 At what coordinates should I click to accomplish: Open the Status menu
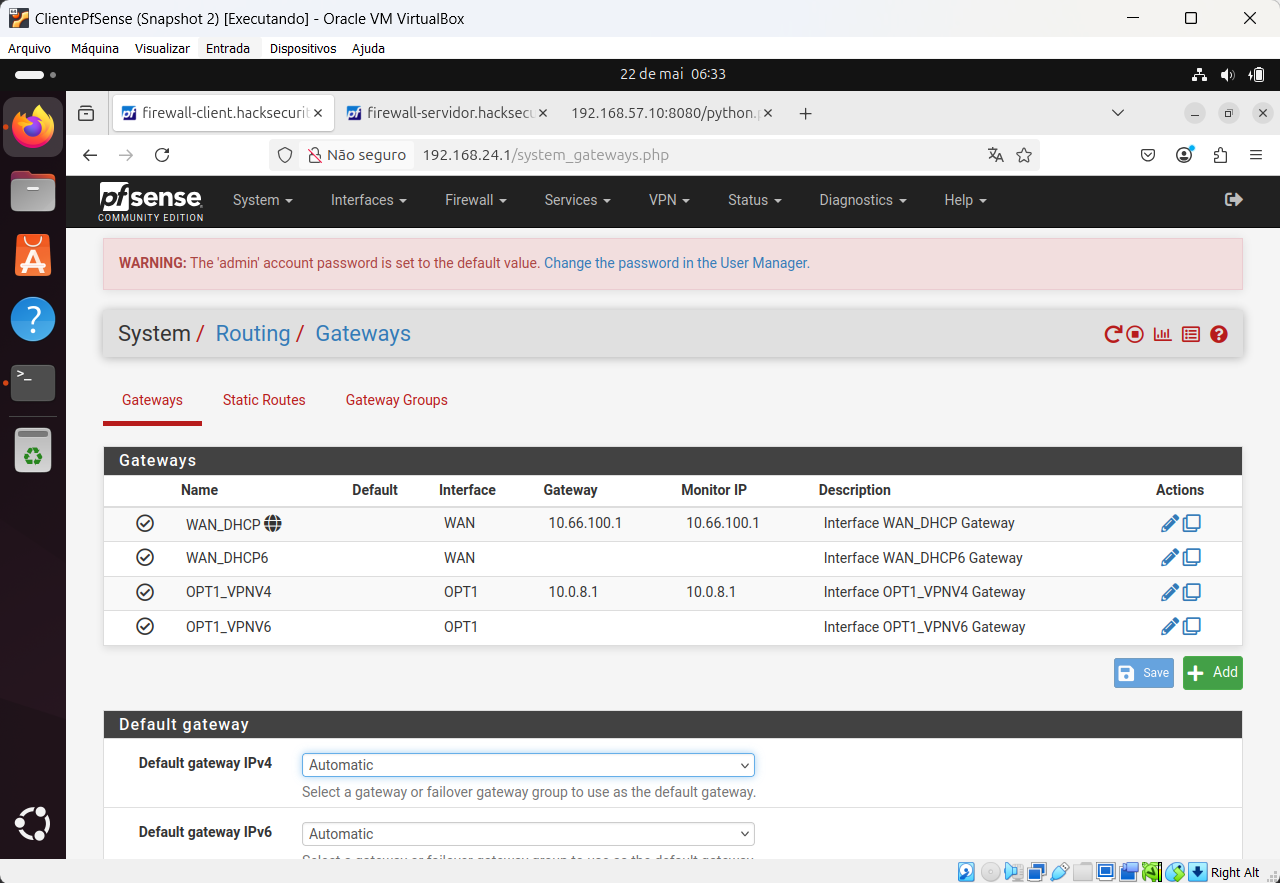[x=754, y=200]
